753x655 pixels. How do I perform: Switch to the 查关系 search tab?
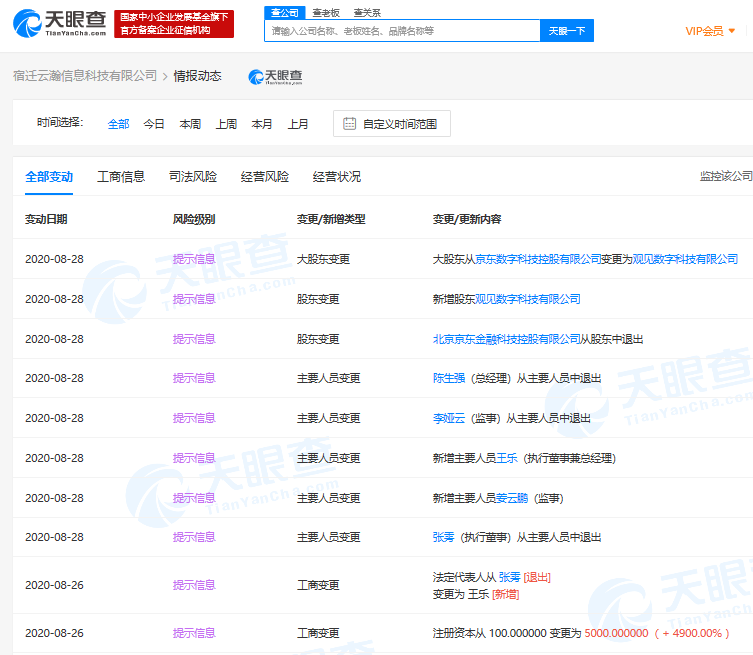[x=367, y=12]
